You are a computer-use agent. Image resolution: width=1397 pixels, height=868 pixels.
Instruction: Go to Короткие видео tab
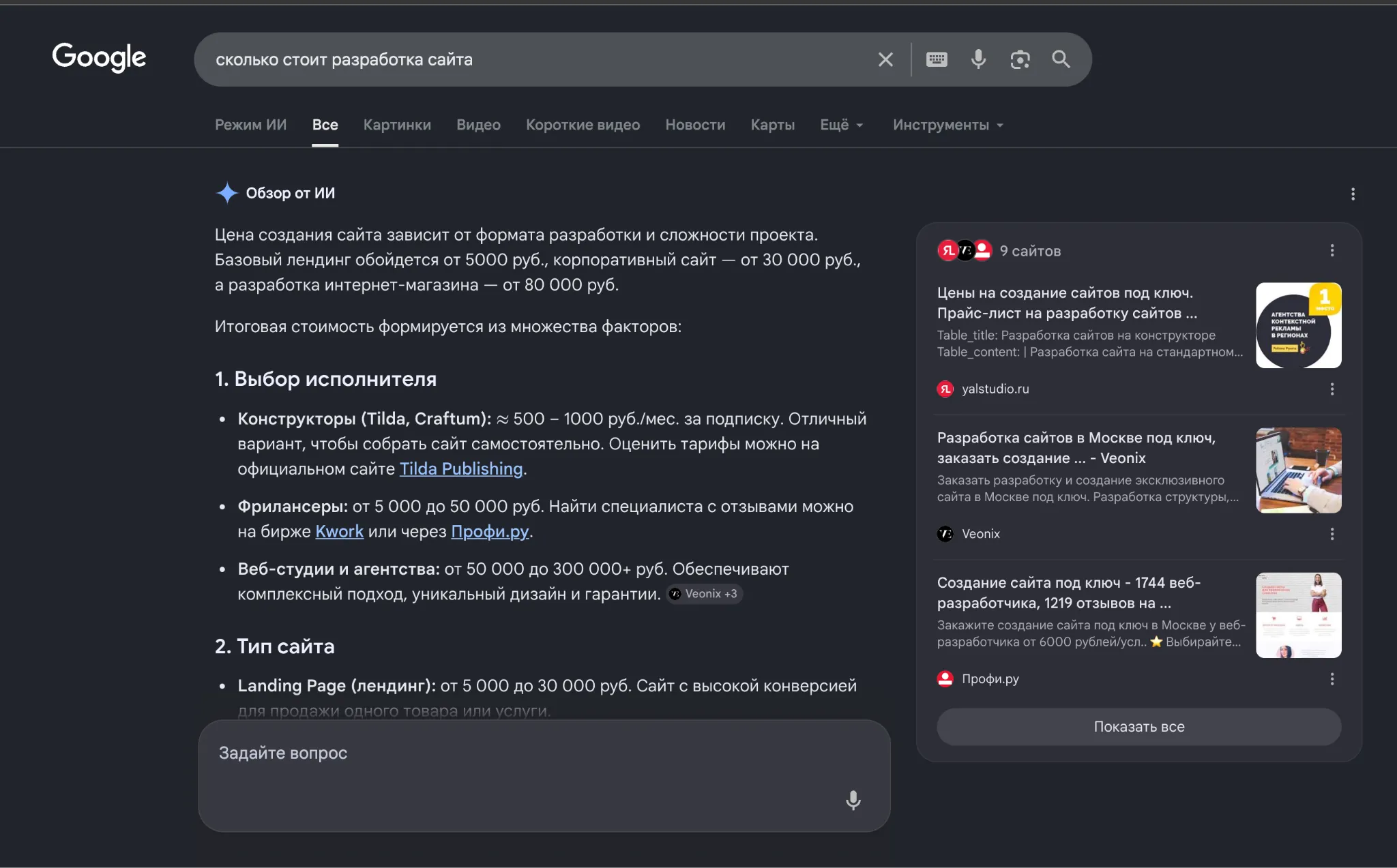(x=583, y=125)
